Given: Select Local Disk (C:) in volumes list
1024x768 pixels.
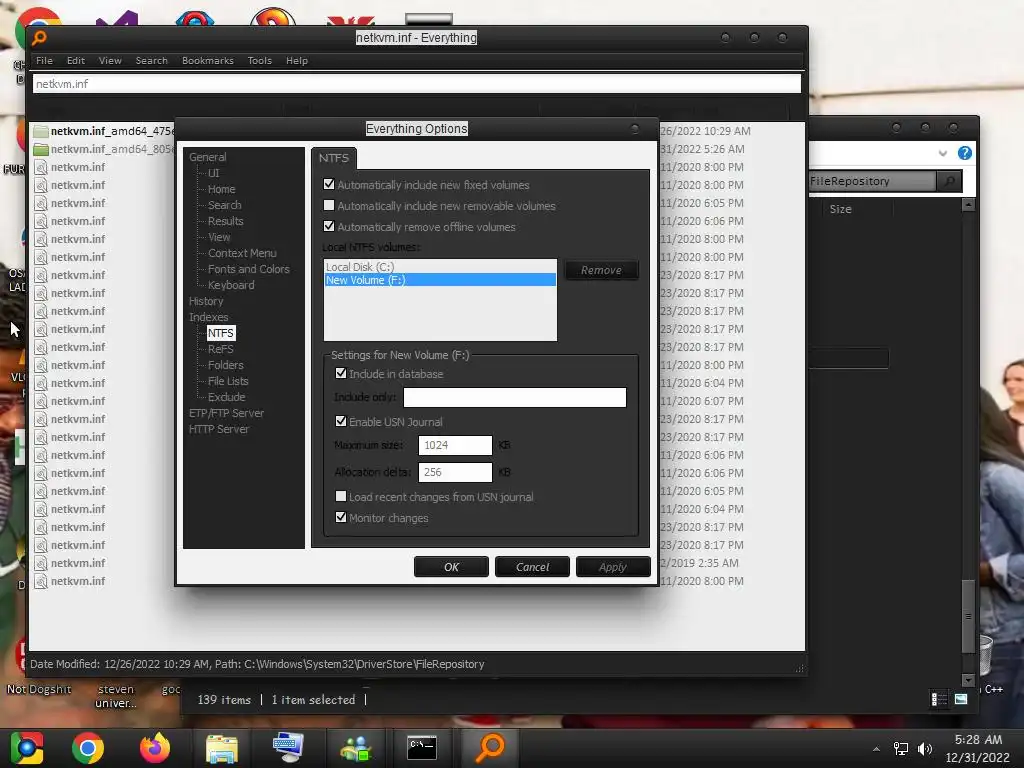Looking at the screenshot, I should 440,267.
